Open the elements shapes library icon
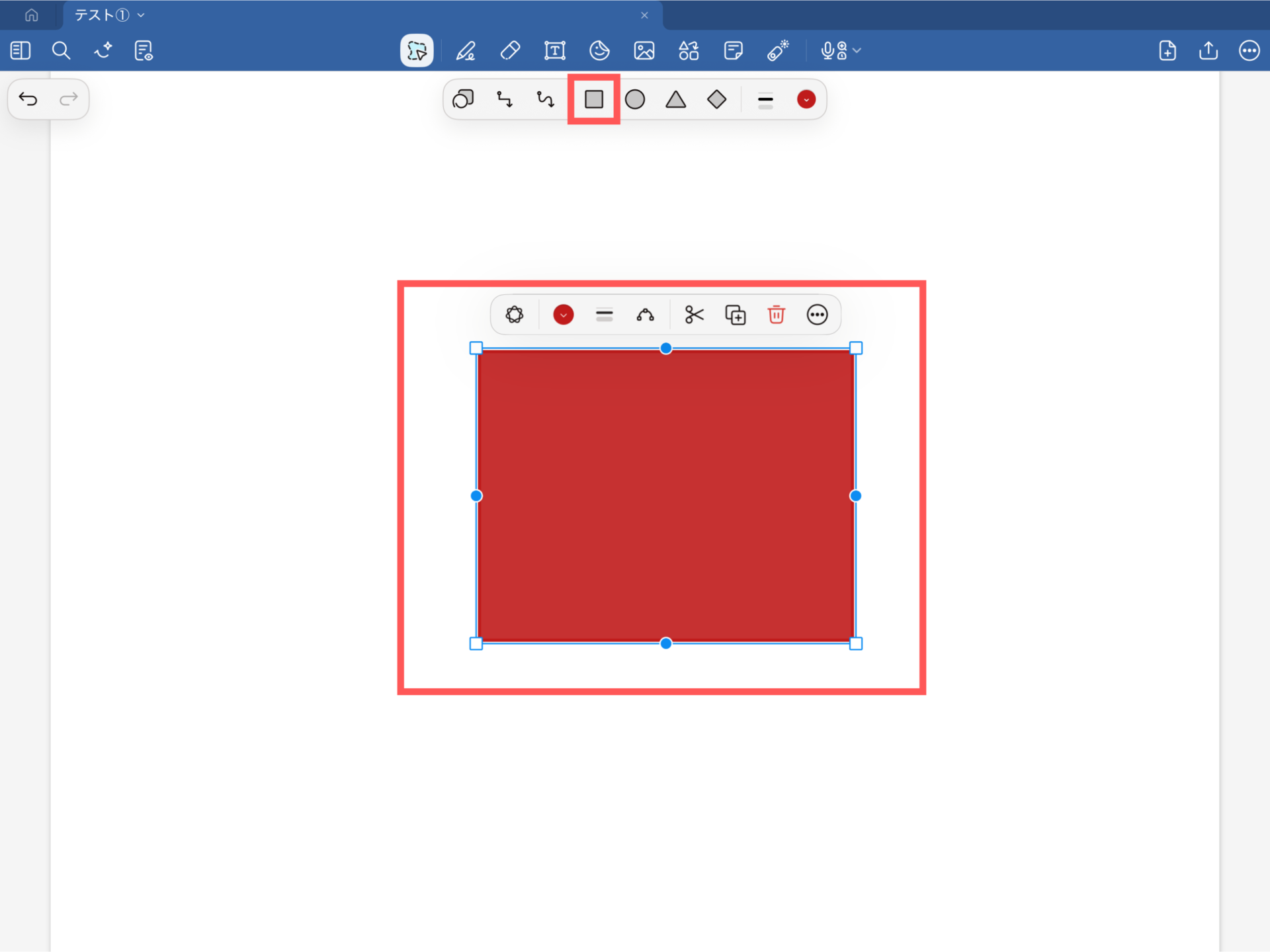This screenshot has width=1270, height=952. click(689, 51)
